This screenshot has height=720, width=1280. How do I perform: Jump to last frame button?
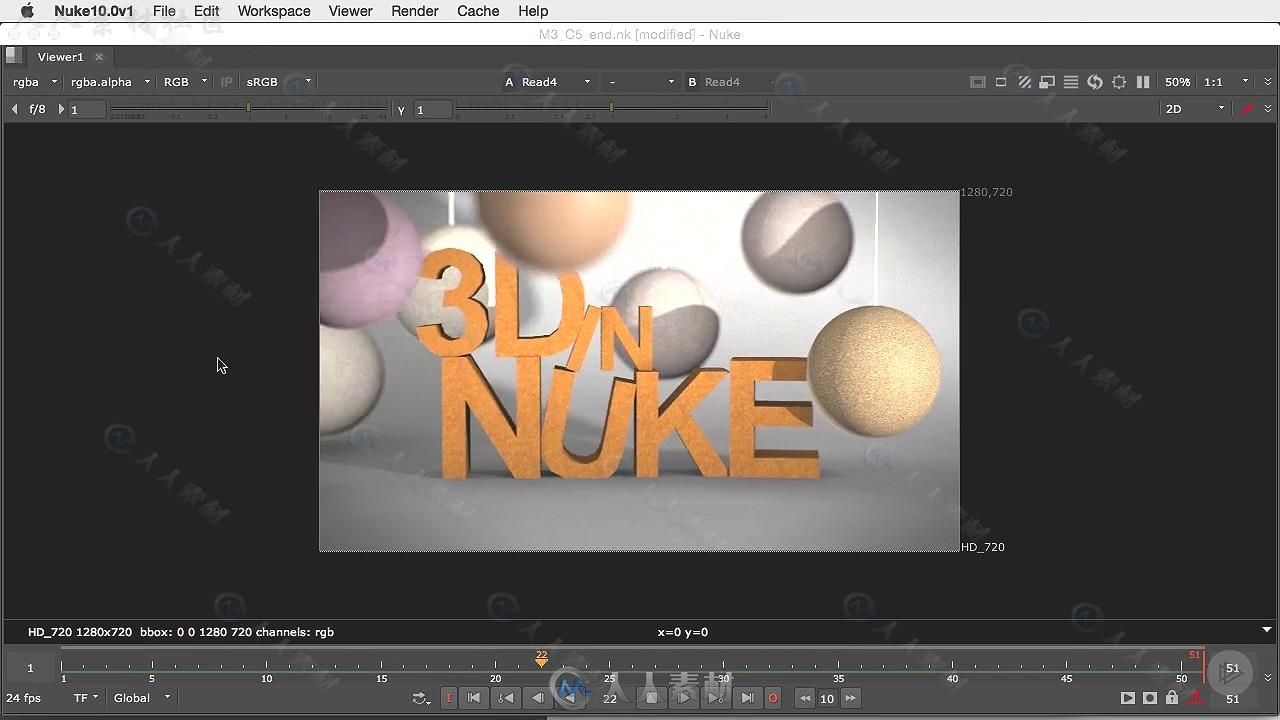(x=748, y=698)
